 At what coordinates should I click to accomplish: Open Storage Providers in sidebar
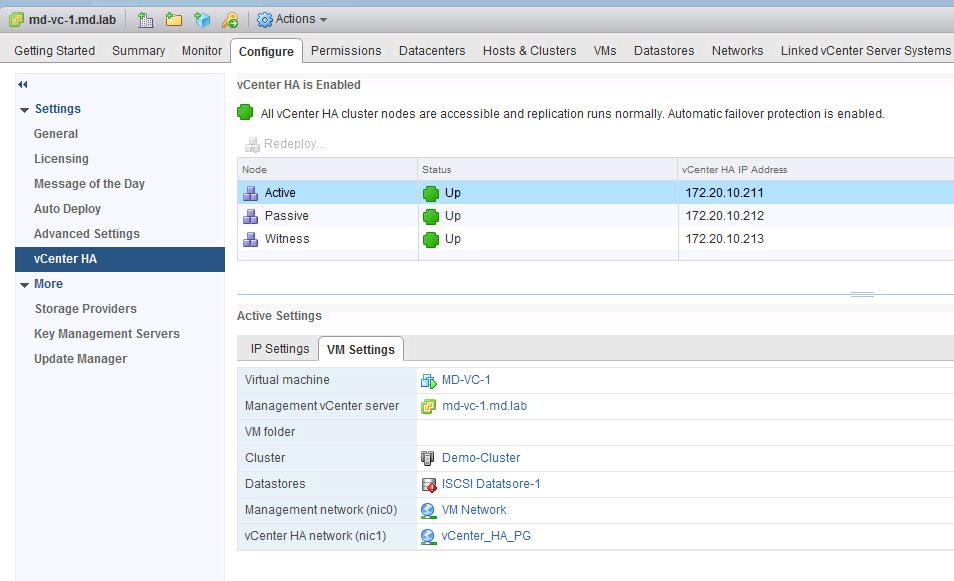coord(86,308)
